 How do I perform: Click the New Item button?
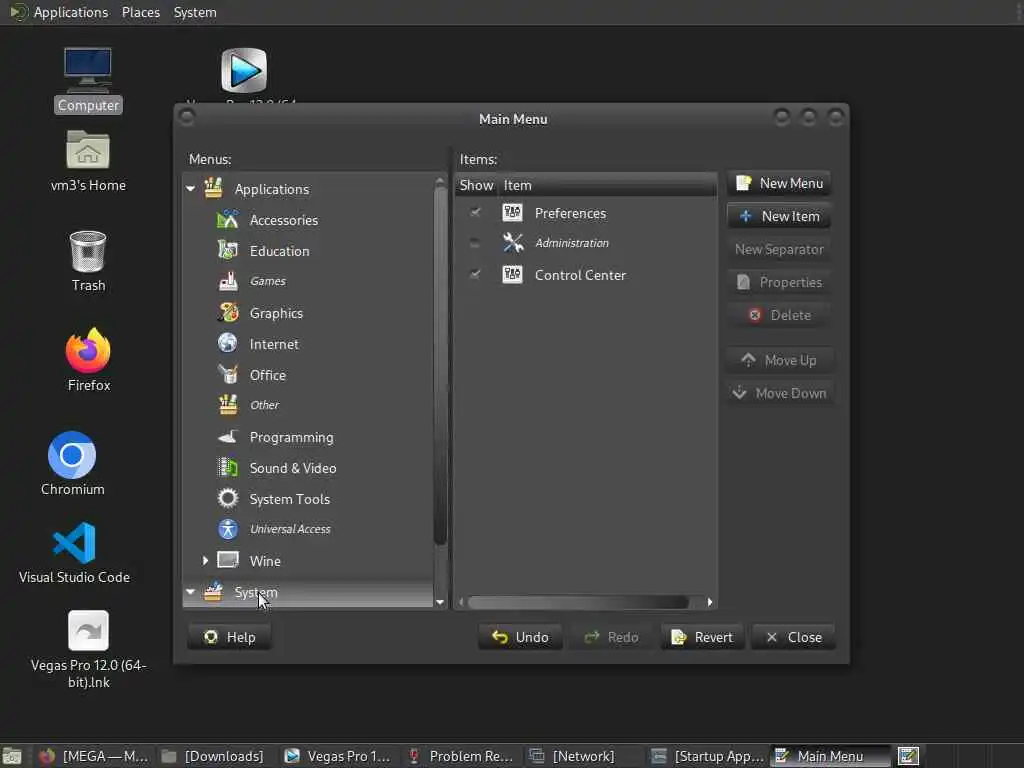click(x=779, y=216)
